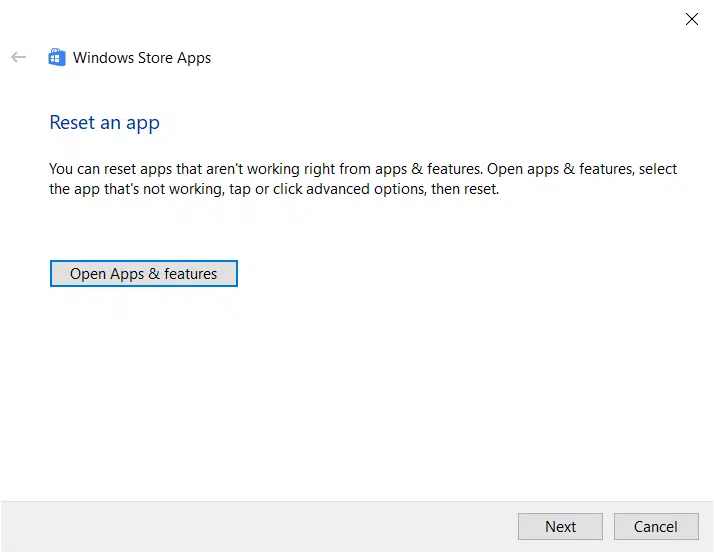Click the word "Reset" in blue heading
The width and height of the screenshot is (714, 553).
point(72,123)
